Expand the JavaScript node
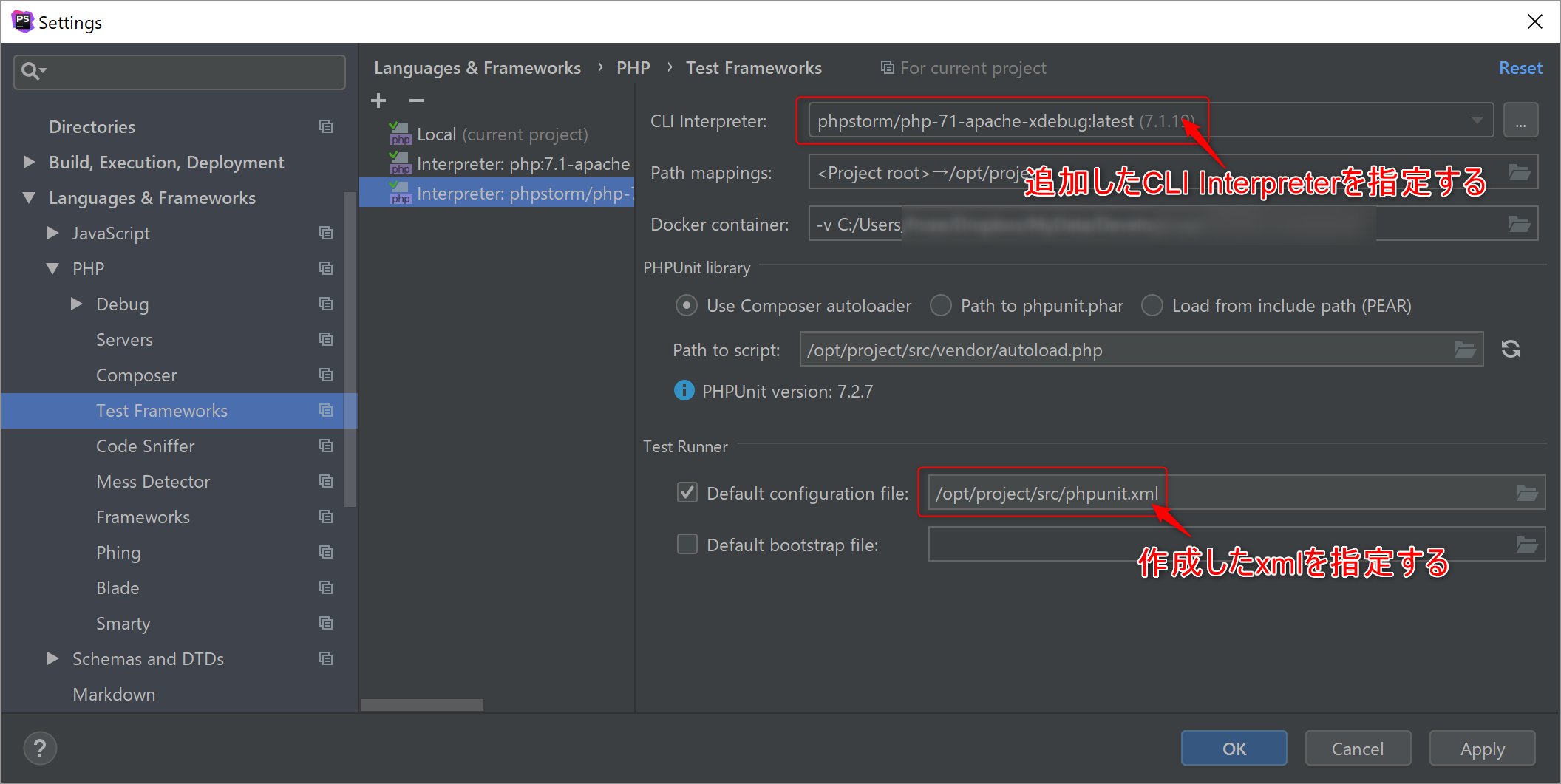 tap(52, 233)
